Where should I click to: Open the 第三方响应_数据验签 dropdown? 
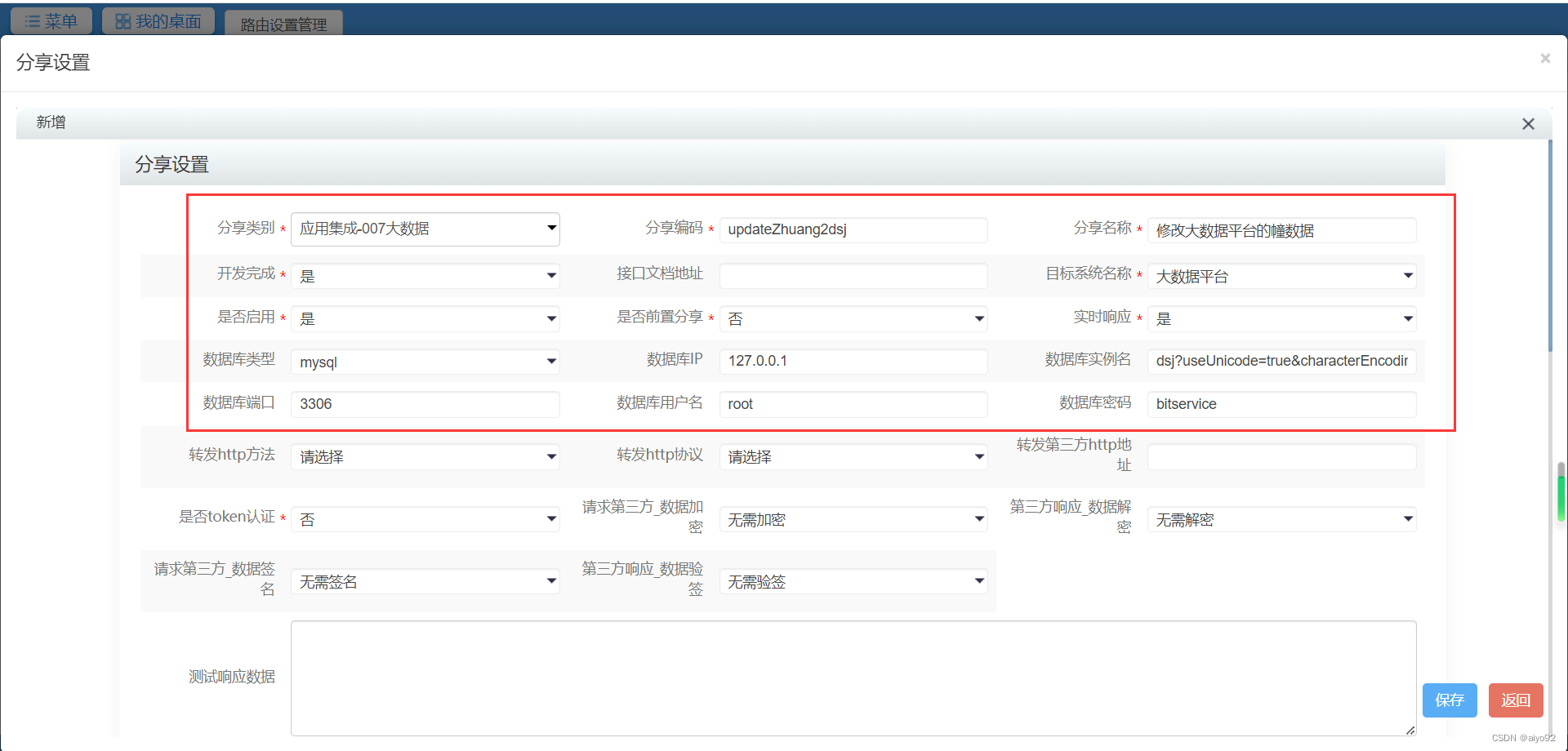click(x=853, y=581)
